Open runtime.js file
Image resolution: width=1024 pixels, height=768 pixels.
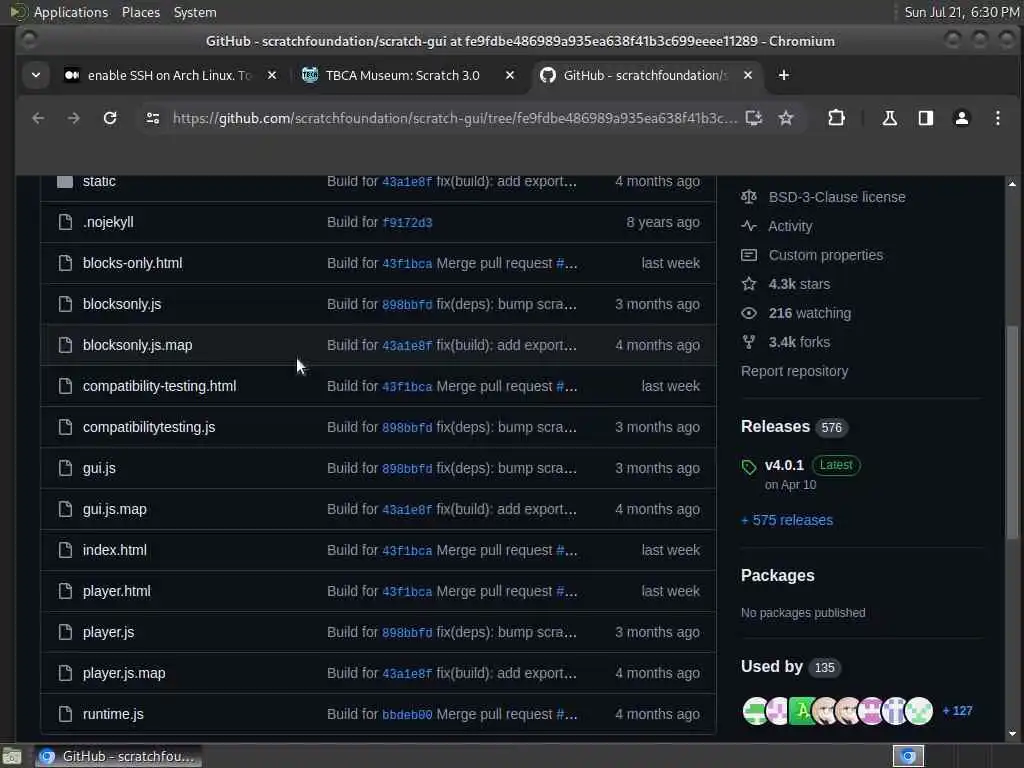pyautogui.click(x=113, y=714)
